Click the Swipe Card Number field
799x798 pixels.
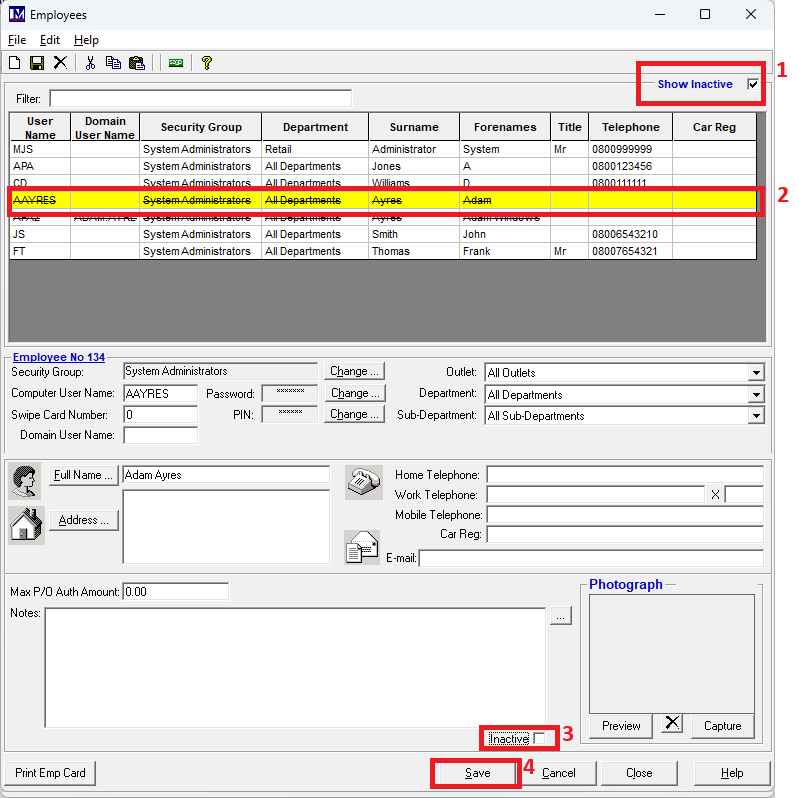[161, 415]
